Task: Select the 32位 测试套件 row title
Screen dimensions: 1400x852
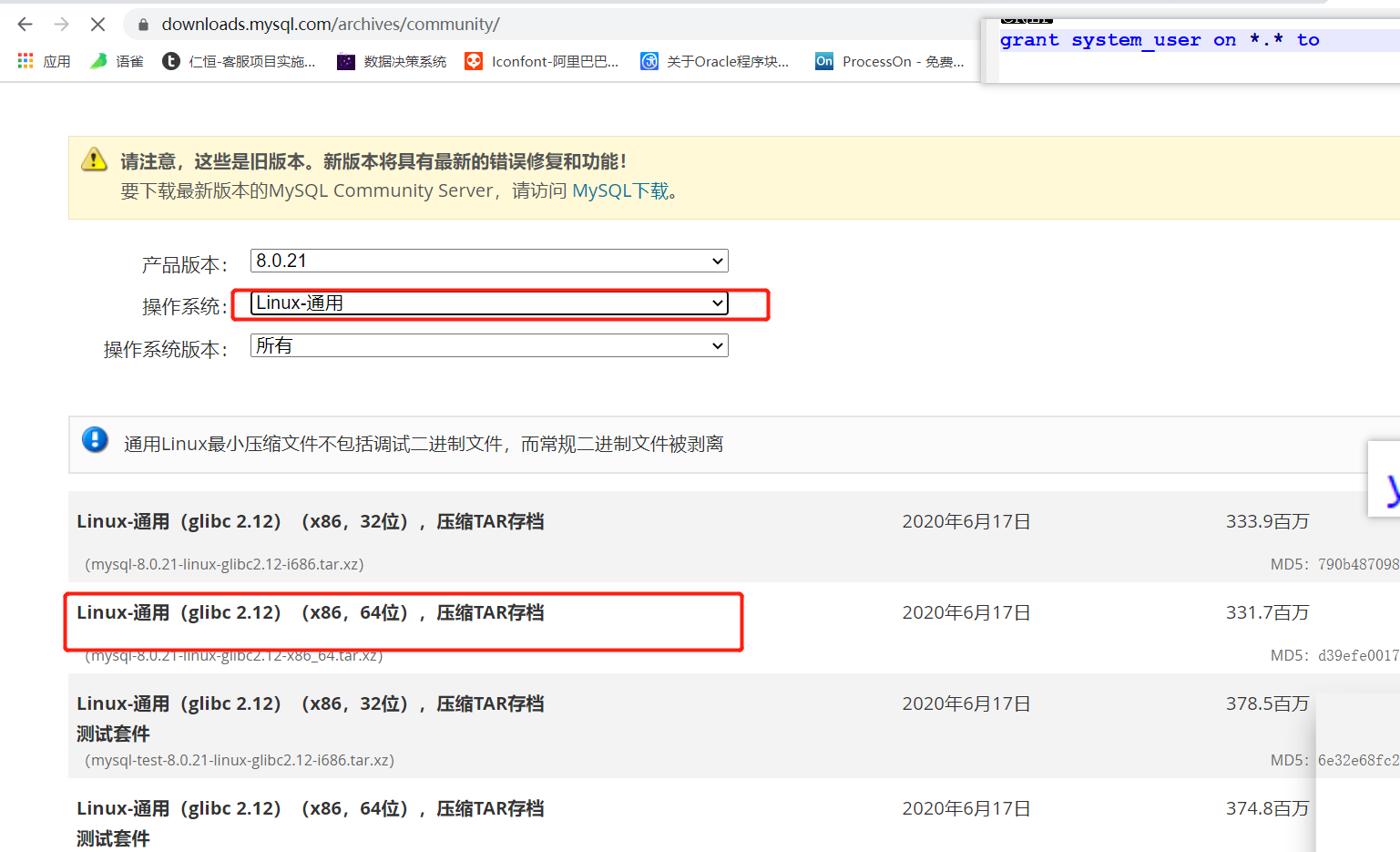Action: point(311,718)
